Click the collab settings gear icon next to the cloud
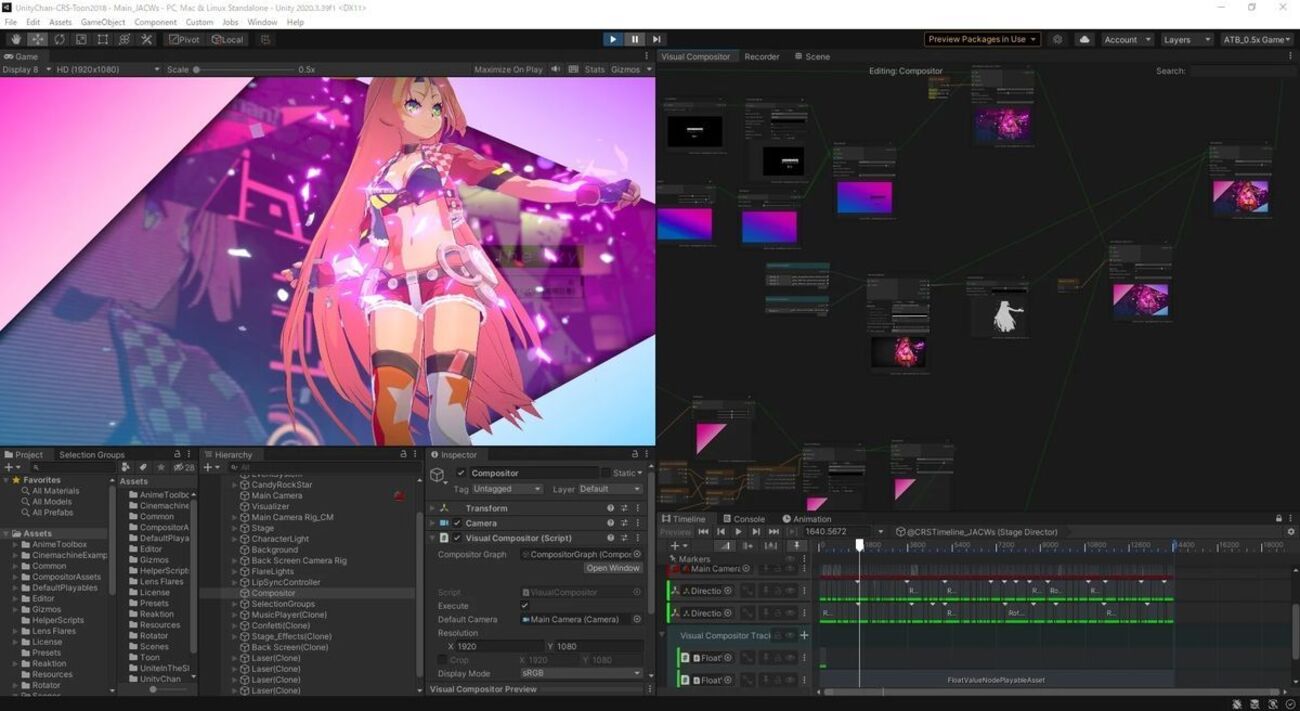Screen dimensions: 1300x711 (x=1058, y=39)
